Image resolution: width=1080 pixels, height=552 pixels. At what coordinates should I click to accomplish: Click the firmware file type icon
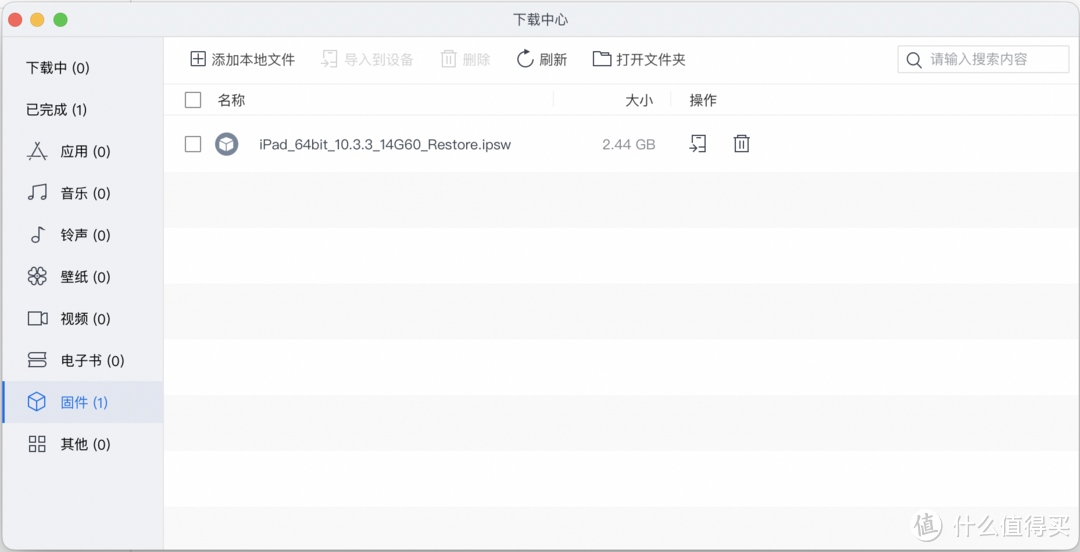click(x=227, y=144)
